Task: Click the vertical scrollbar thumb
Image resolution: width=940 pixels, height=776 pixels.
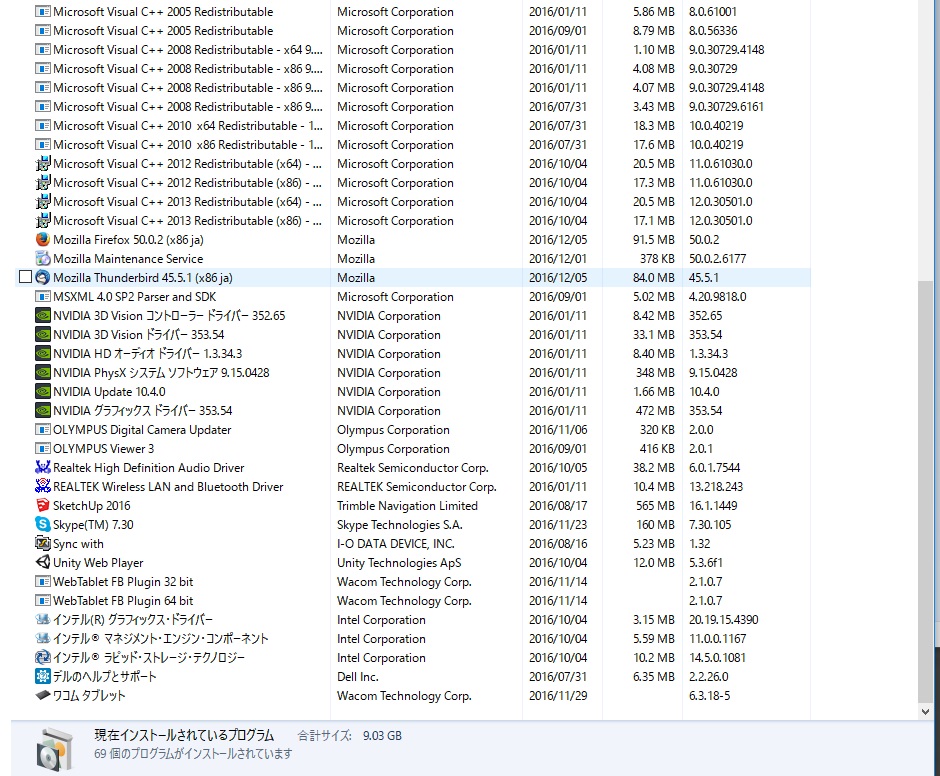Action: point(925,492)
